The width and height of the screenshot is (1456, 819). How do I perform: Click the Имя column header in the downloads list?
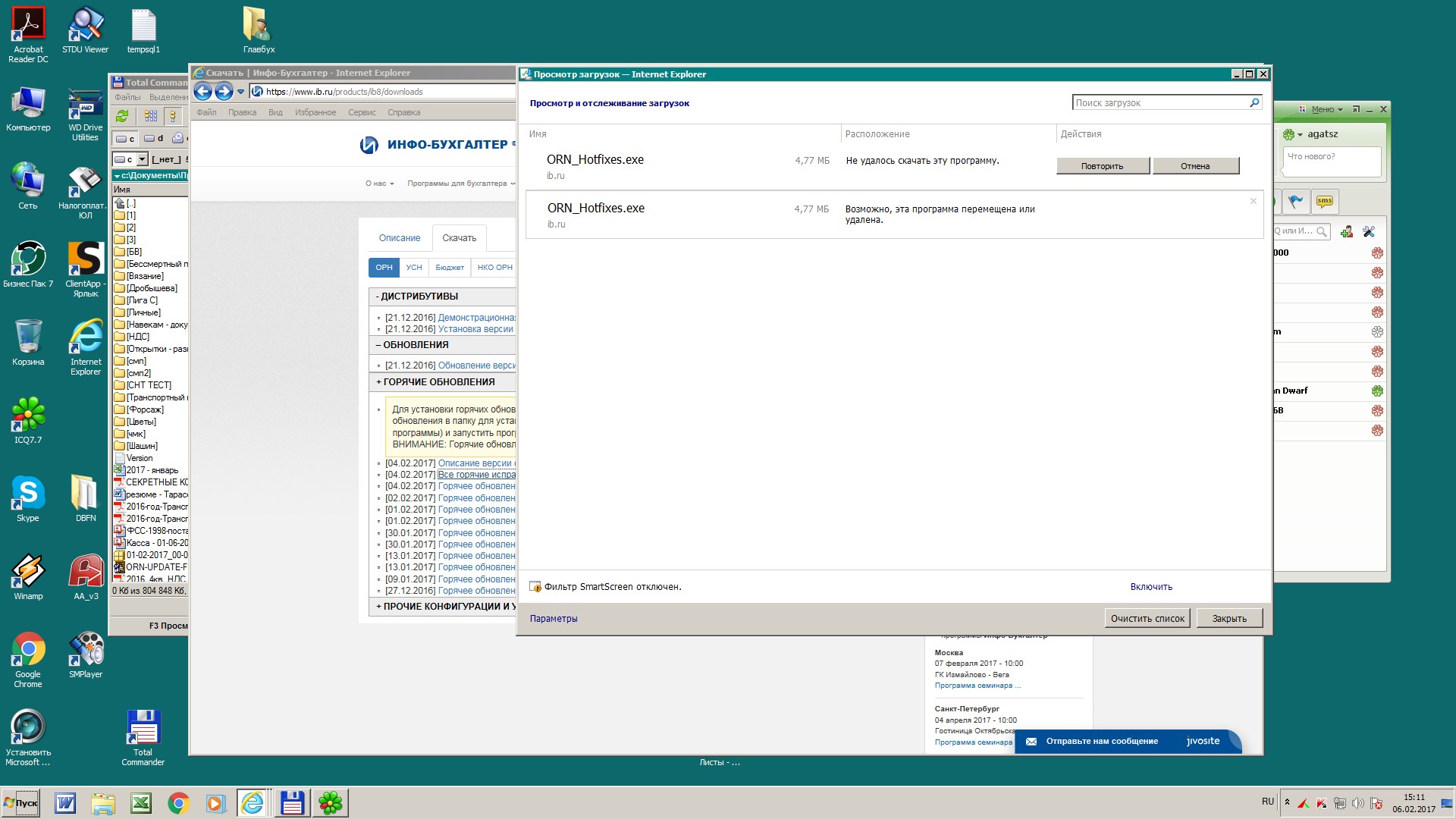pos(538,134)
